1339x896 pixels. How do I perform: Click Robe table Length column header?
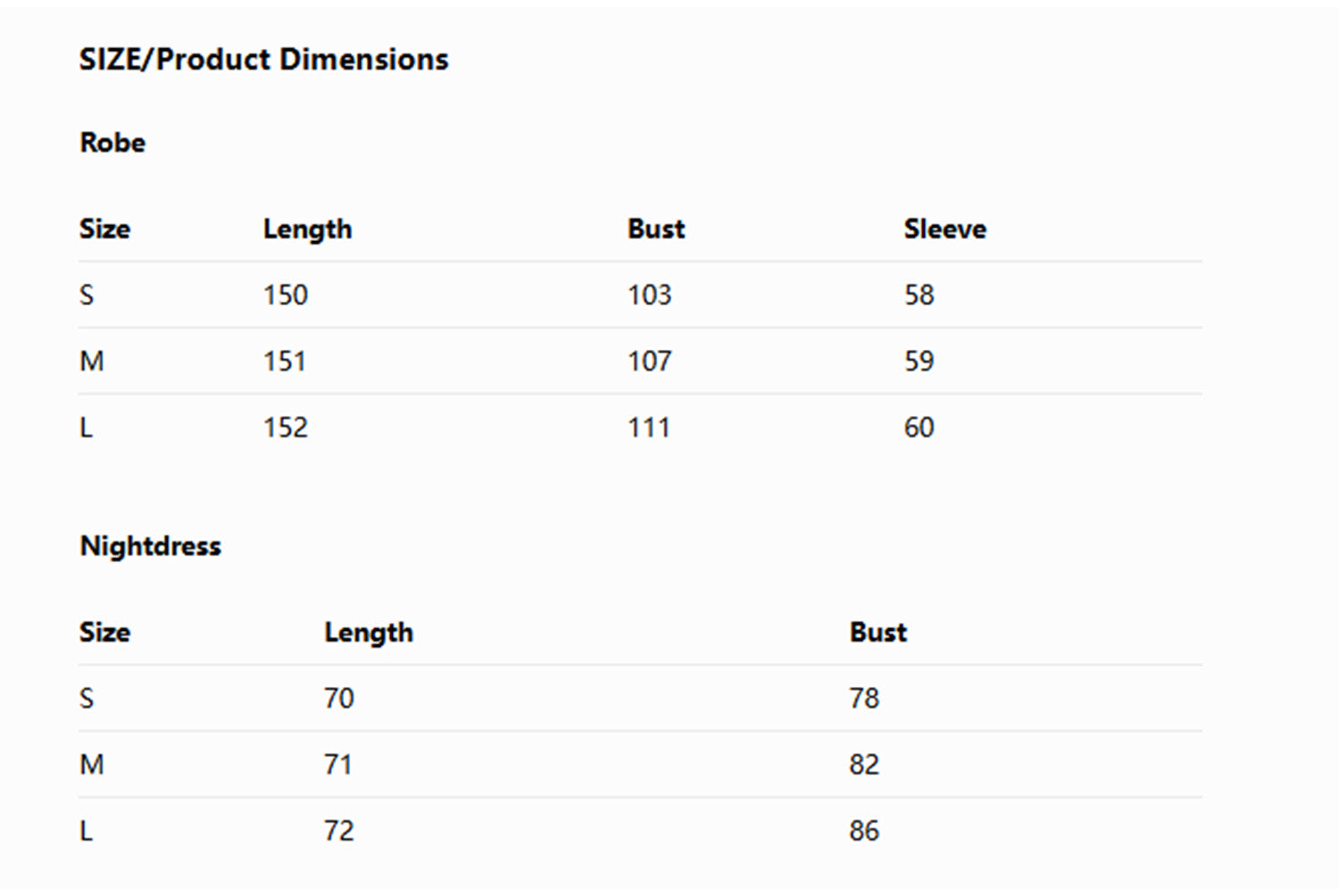[x=307, y=229]
